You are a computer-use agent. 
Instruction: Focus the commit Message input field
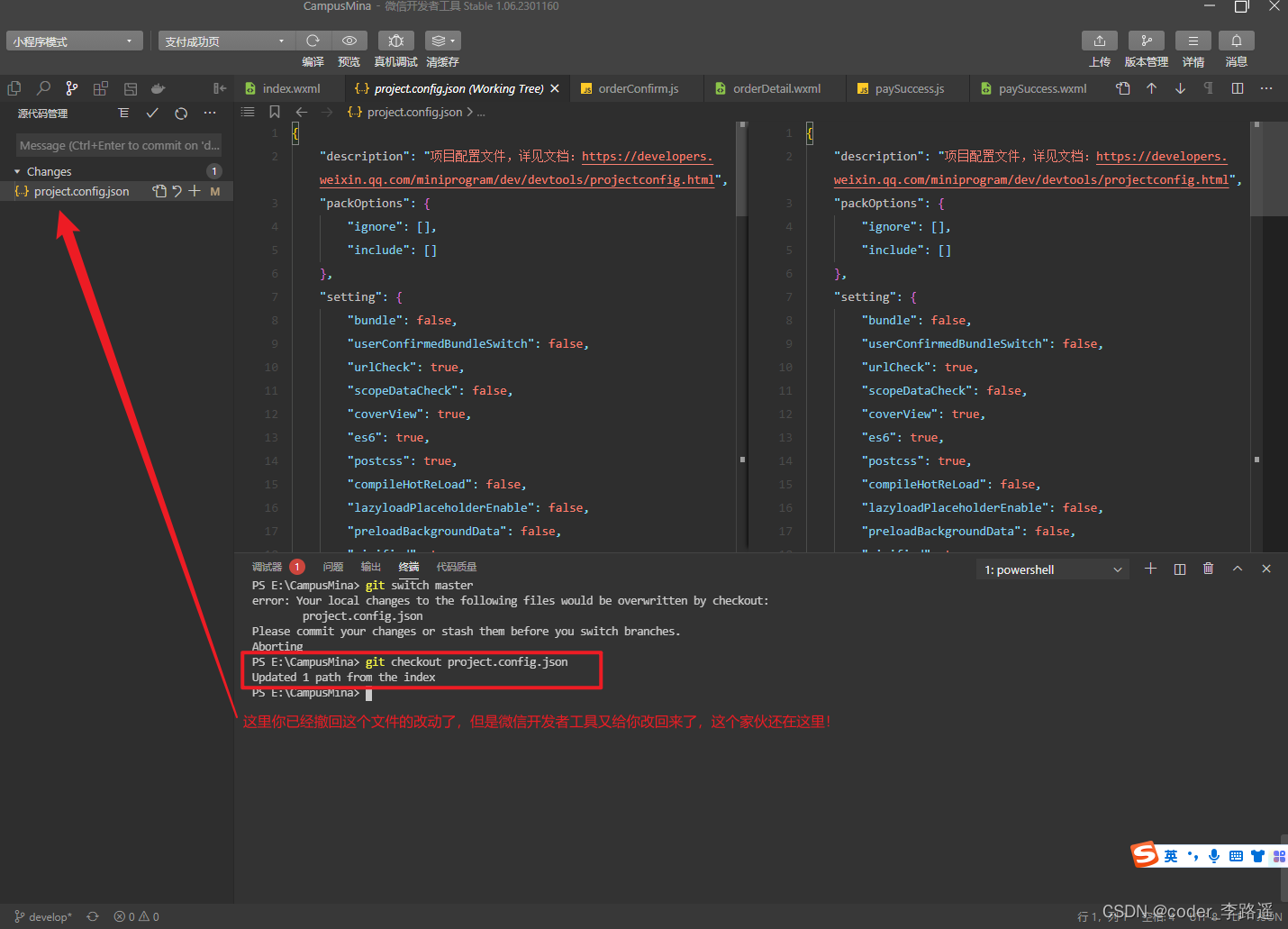pyautogui.click(x=119, y=145)
